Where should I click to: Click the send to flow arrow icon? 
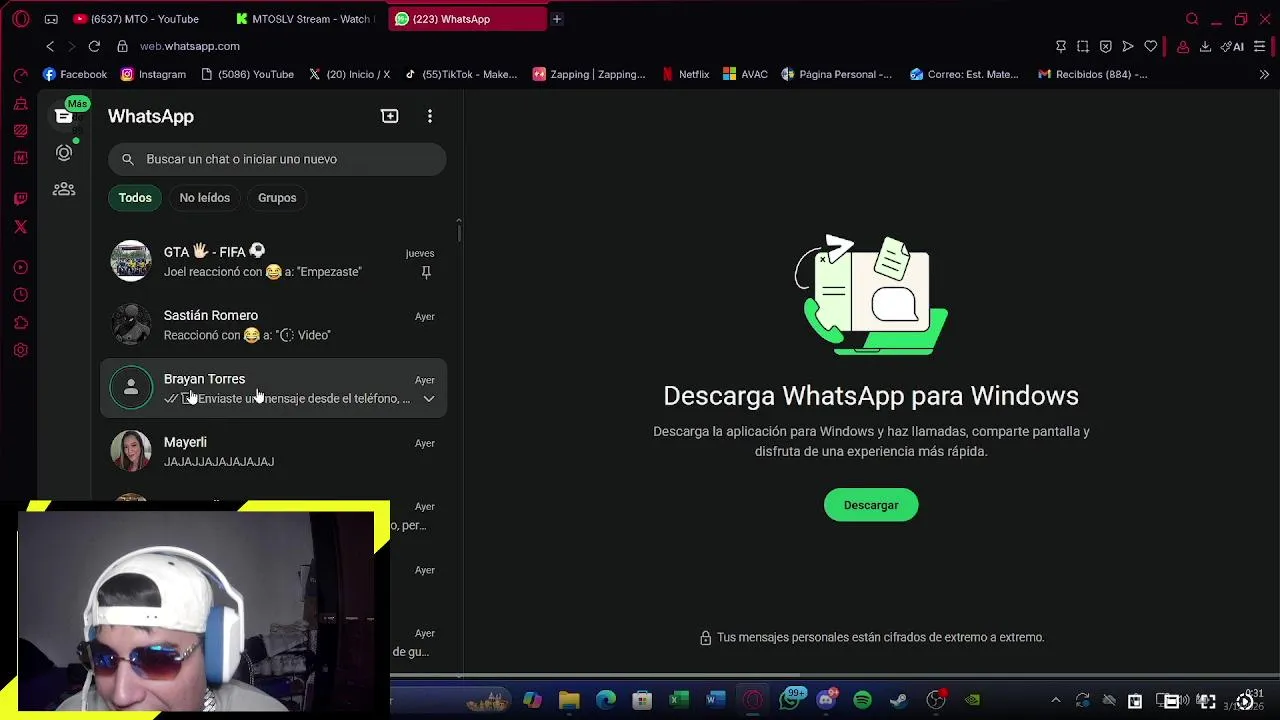pos(1128,46)
